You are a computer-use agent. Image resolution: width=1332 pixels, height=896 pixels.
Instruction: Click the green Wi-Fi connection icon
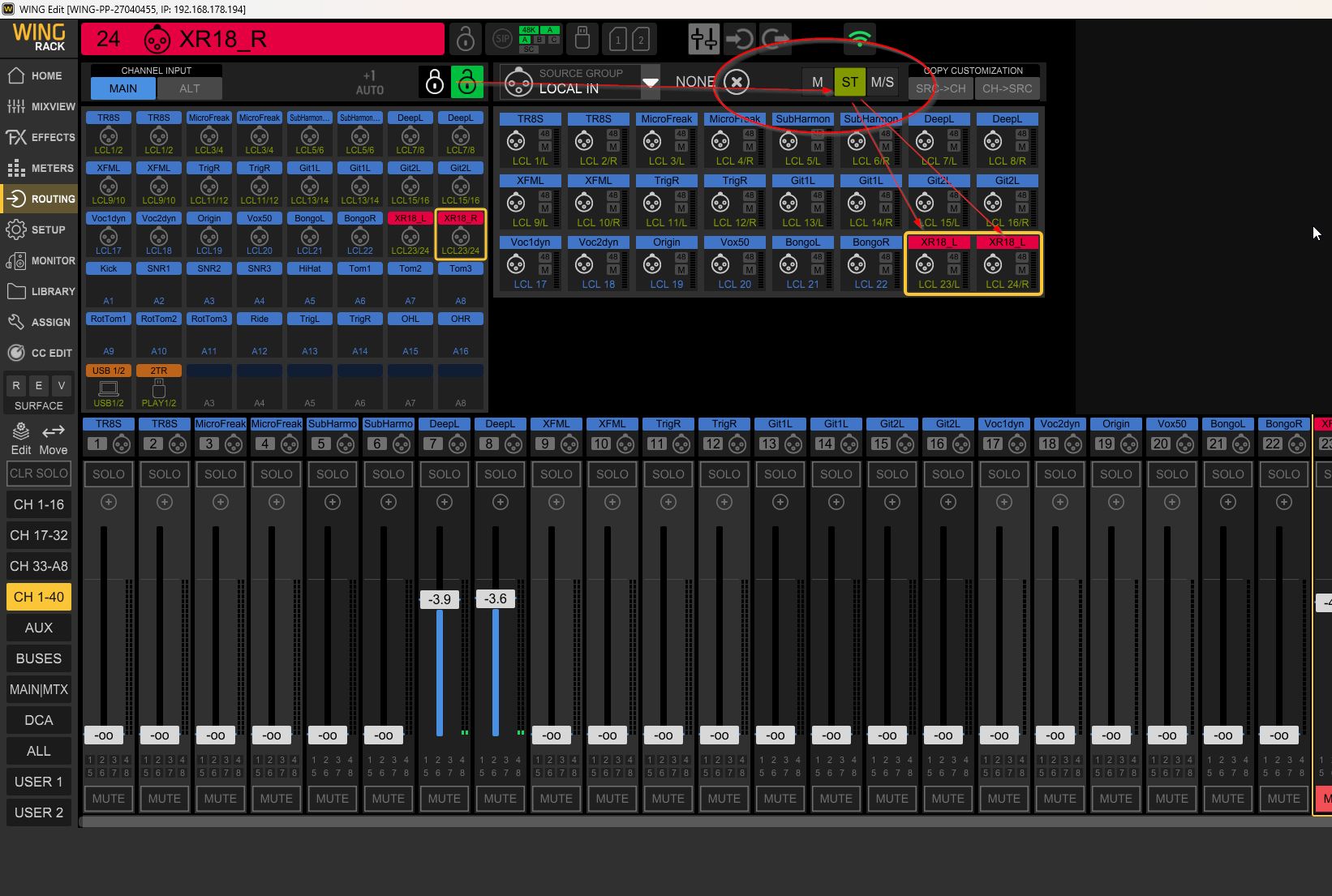pyautogui.click(x=860, y=37)
